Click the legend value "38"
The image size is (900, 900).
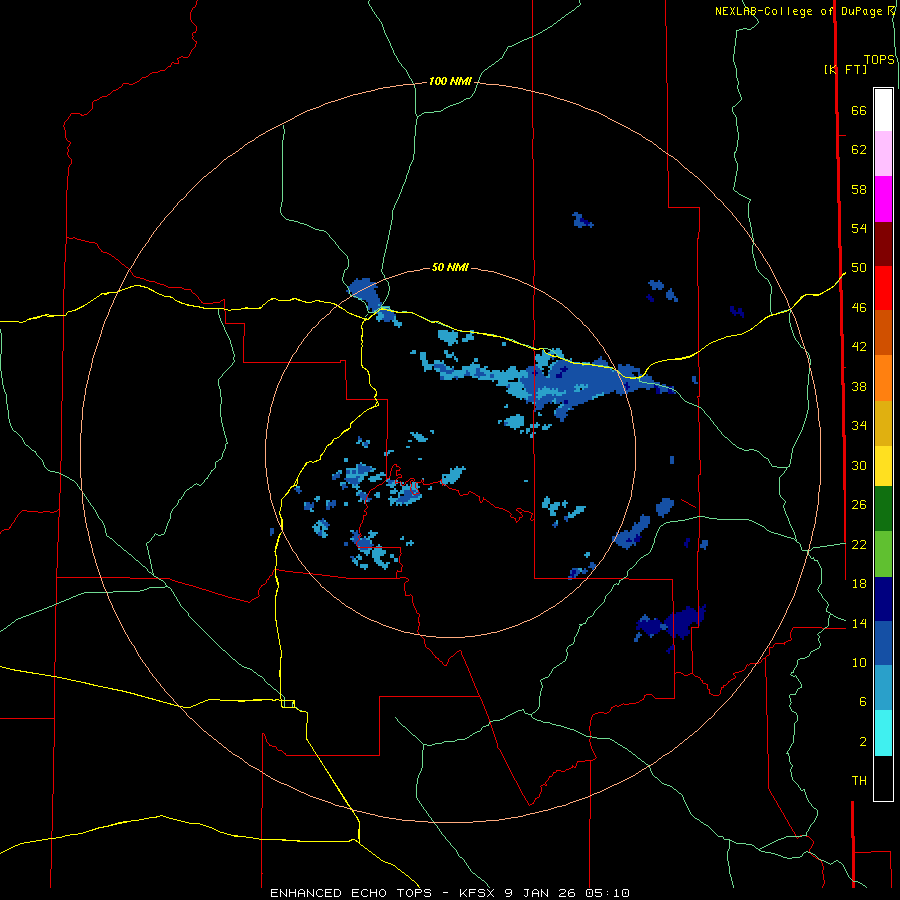[859, 386]
